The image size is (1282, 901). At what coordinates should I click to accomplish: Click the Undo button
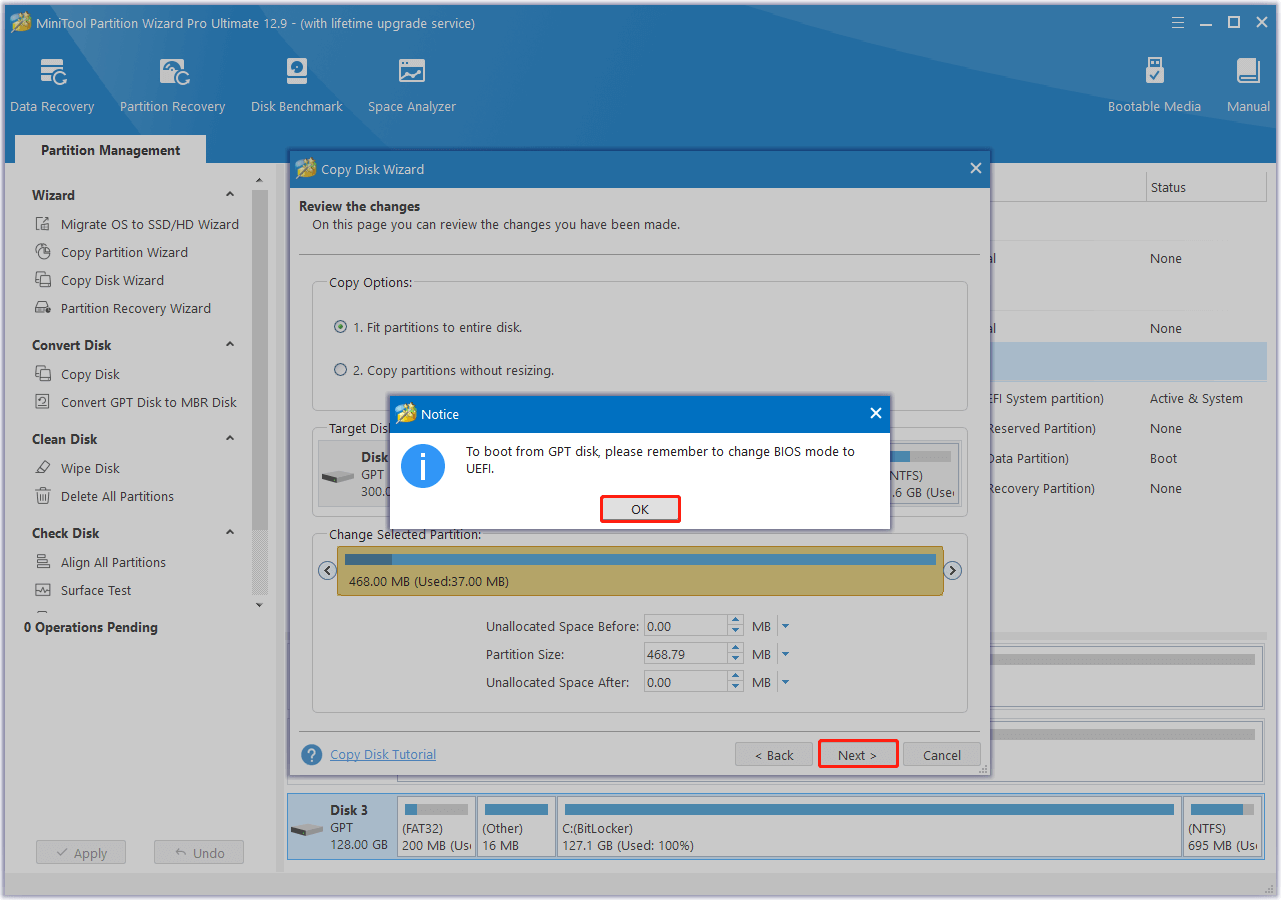pyautogui.click(x=199, y=853)
